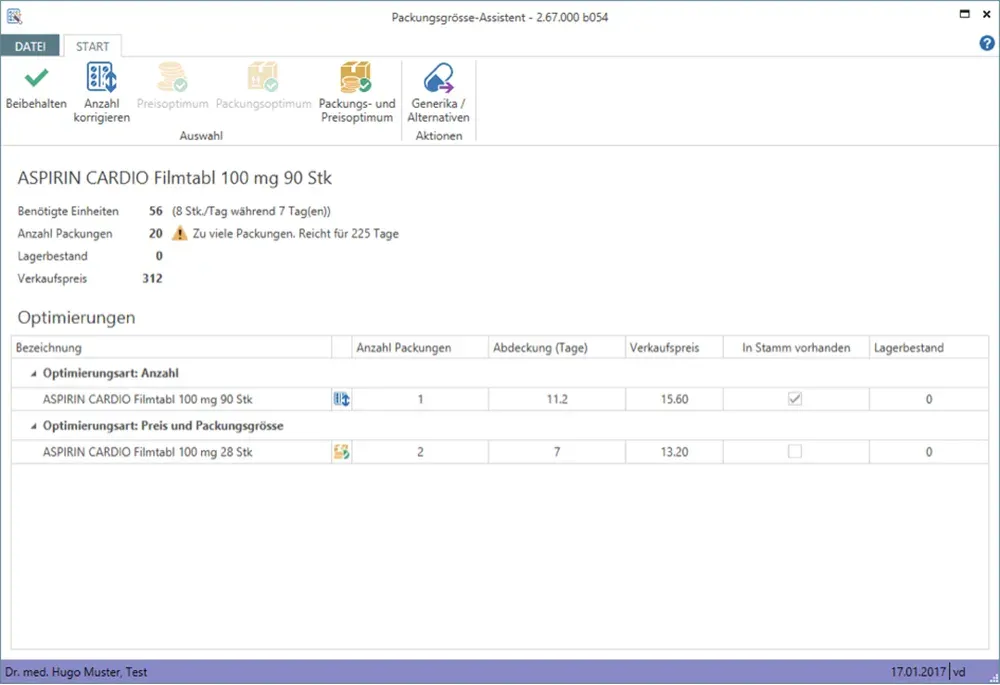Image resolution: width=1000 pixels, height=685 pixels.
Task: Click the price cell 15.60
Action: point(674,399)
